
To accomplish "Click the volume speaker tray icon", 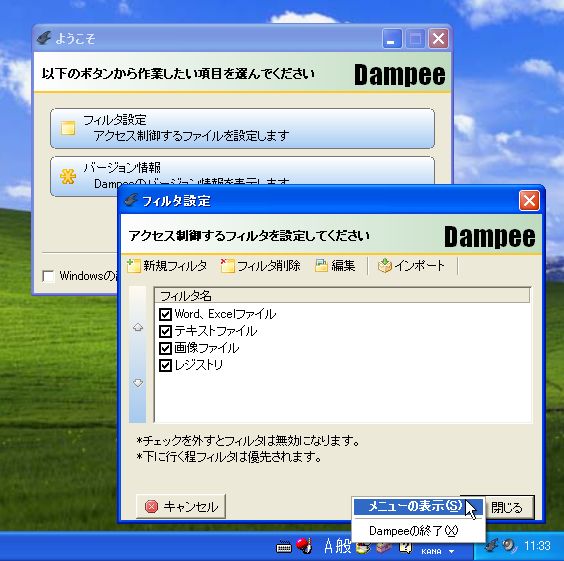I will [509, 546].
